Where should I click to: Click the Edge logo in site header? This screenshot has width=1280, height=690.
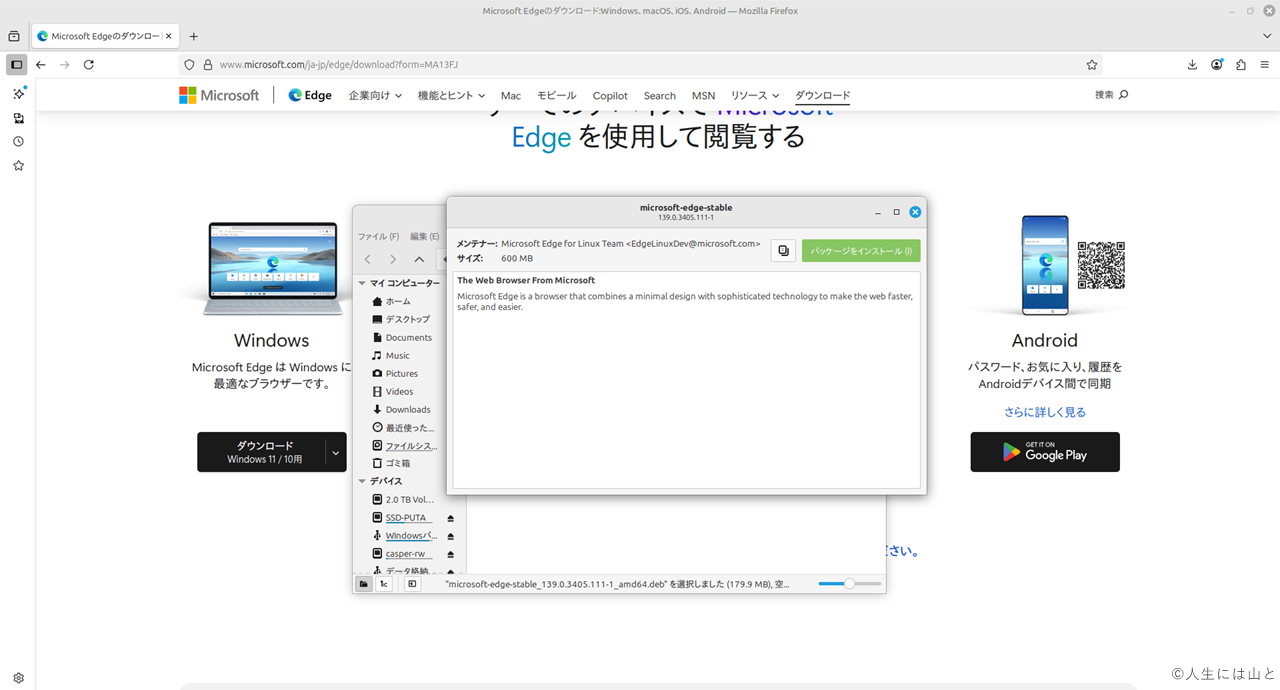[310, 95]
